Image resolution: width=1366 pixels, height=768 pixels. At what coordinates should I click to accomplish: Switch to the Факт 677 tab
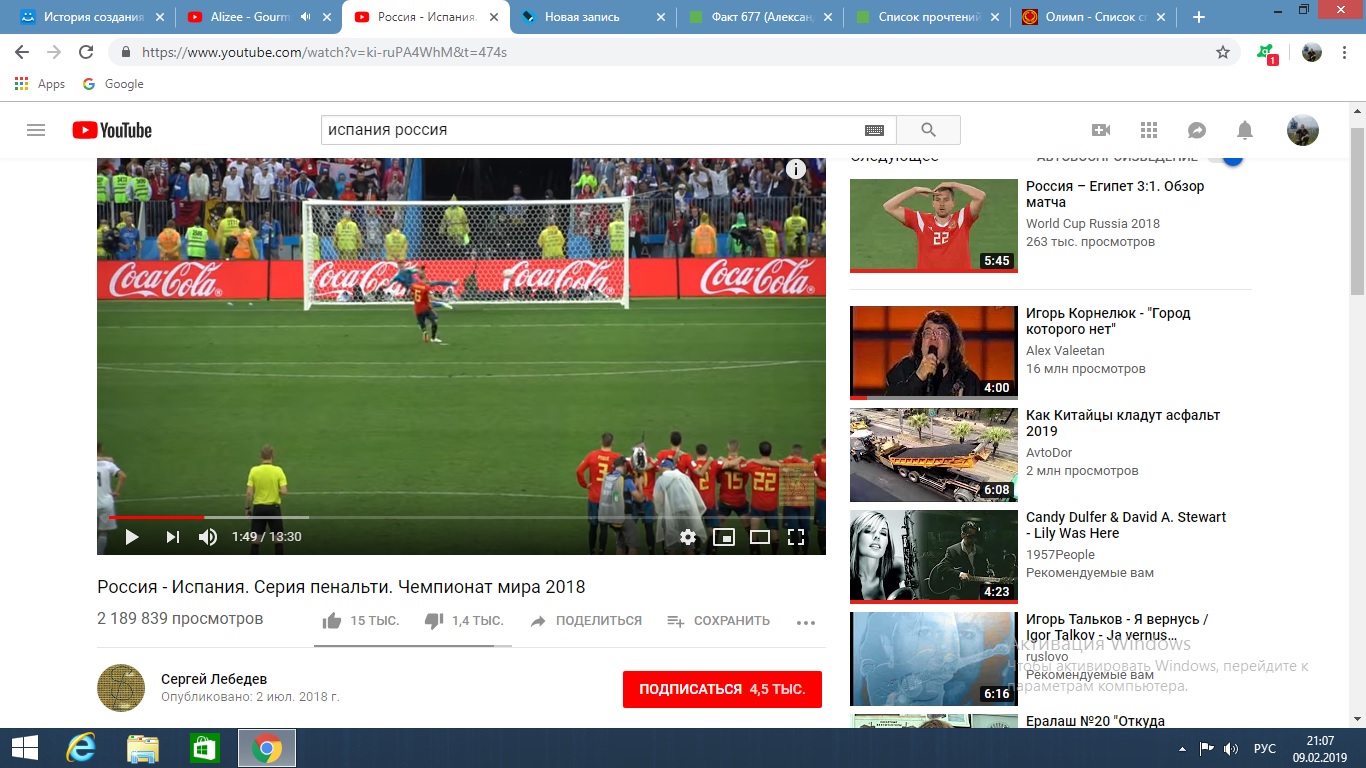(758, 17)
